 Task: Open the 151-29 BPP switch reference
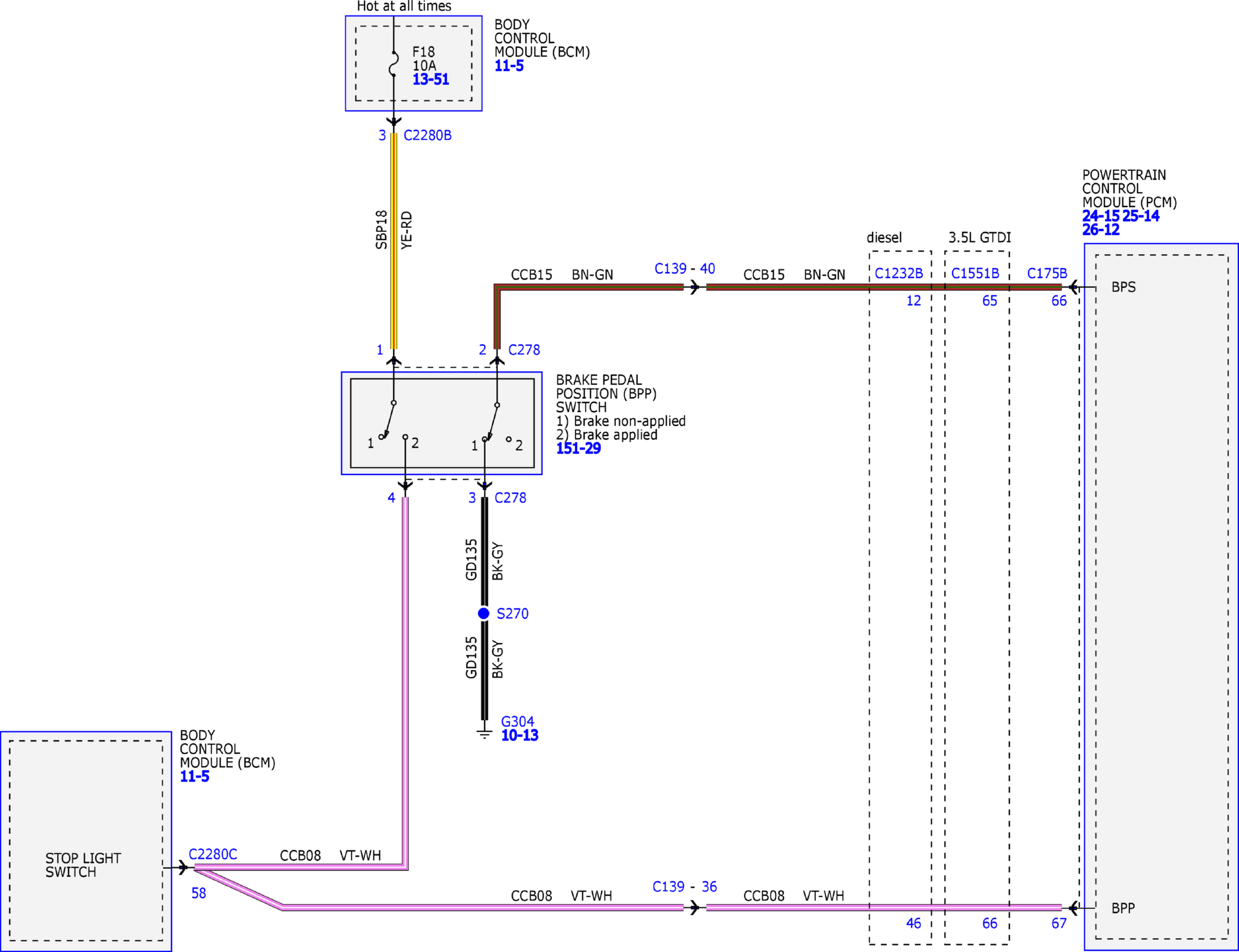coord(578,449)
